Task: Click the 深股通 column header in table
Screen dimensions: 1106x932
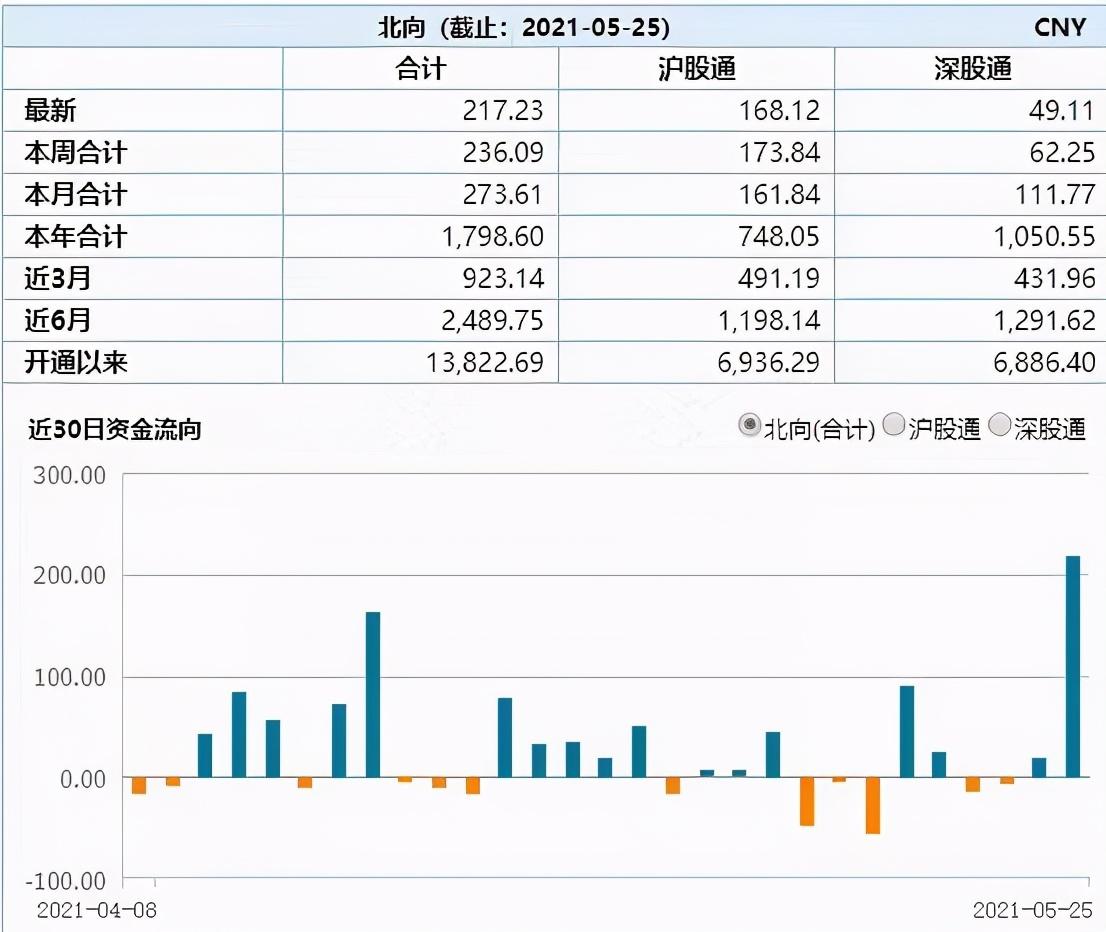Action: pos(973,69)
